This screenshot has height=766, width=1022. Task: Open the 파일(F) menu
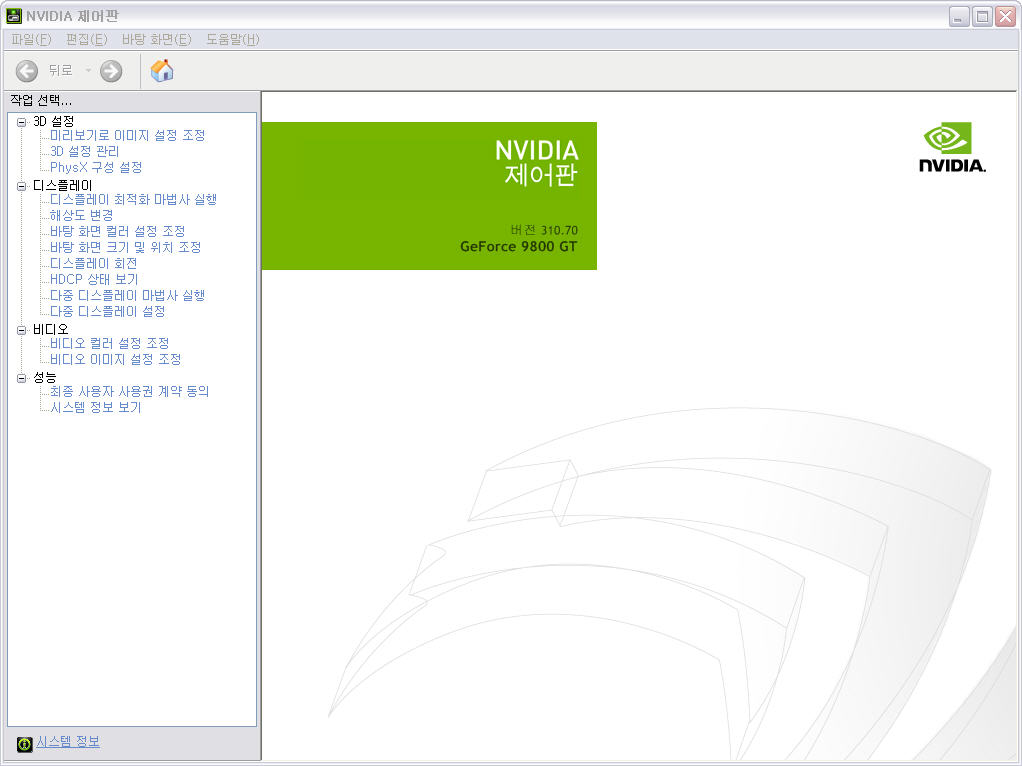tap(31, 39)
